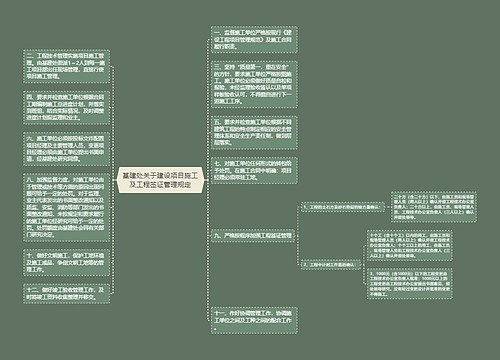Image resolution: width=500 pixels, height=360 pixels.
Task: Click the detail node starting "十个工"
Action: click(x=410, y=245)
